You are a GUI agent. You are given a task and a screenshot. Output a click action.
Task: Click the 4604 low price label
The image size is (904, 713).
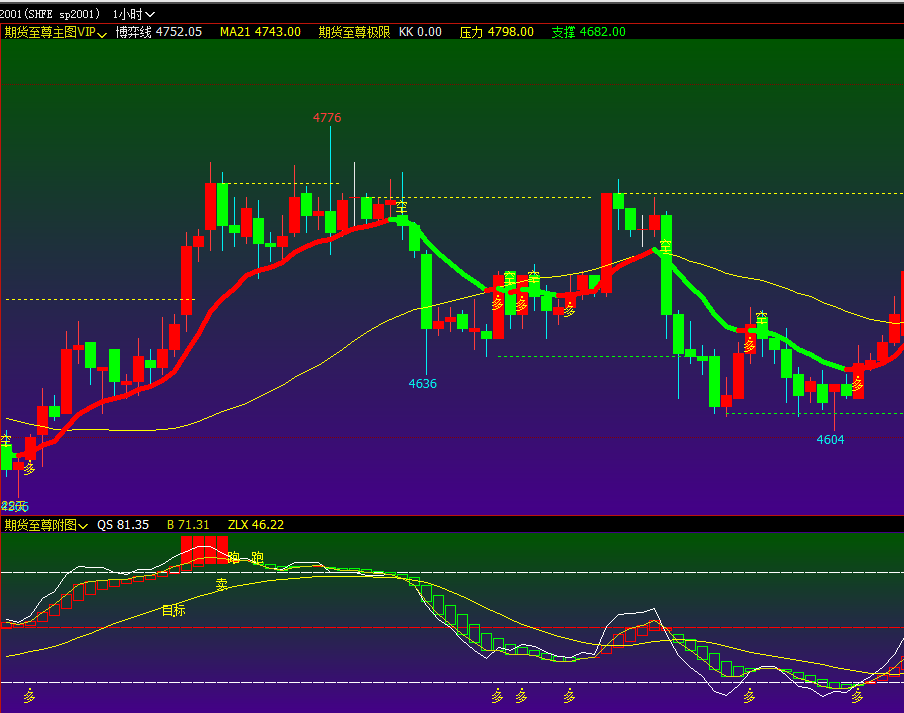click(830, 439)
